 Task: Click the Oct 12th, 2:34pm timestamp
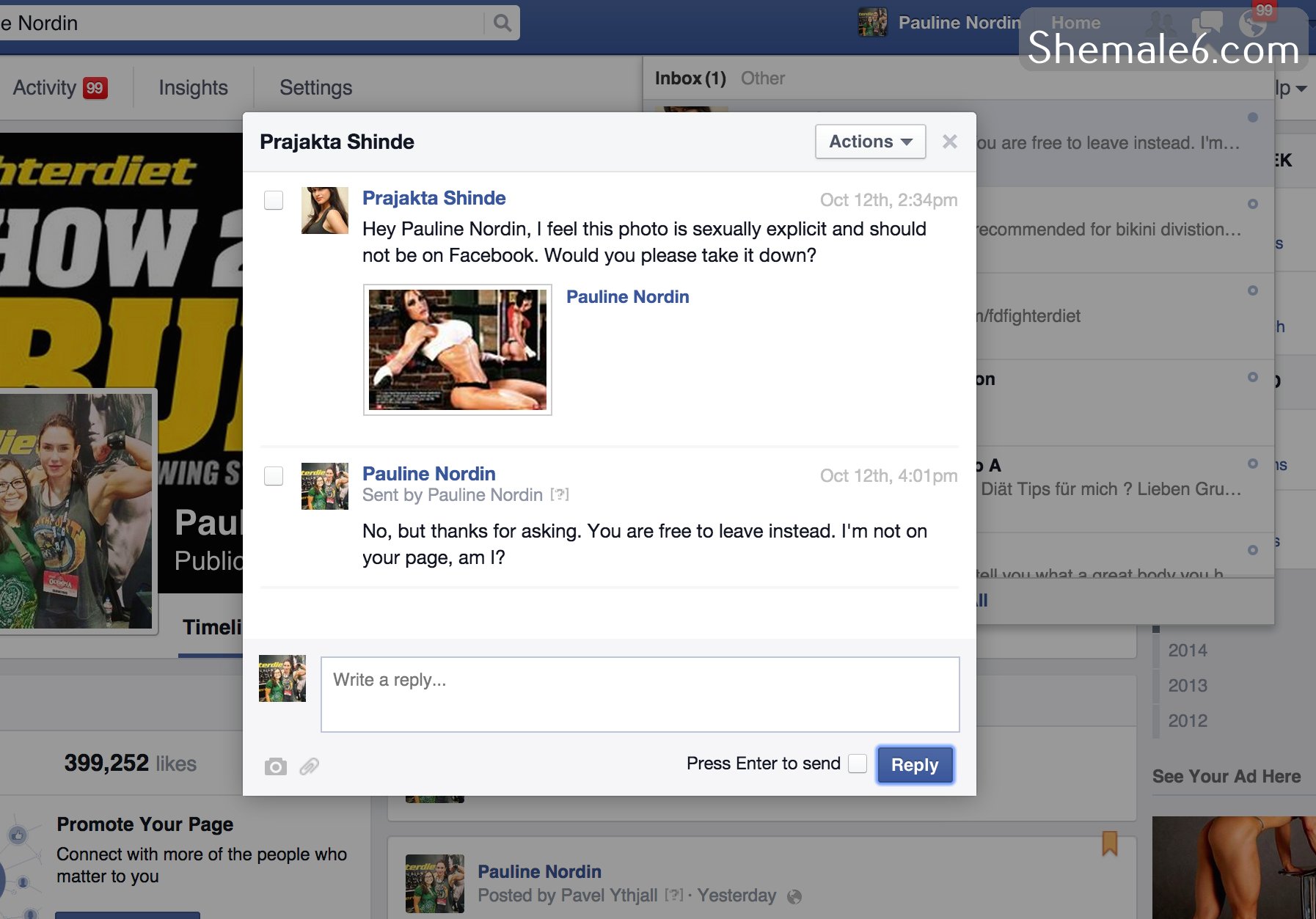[888, 200]
